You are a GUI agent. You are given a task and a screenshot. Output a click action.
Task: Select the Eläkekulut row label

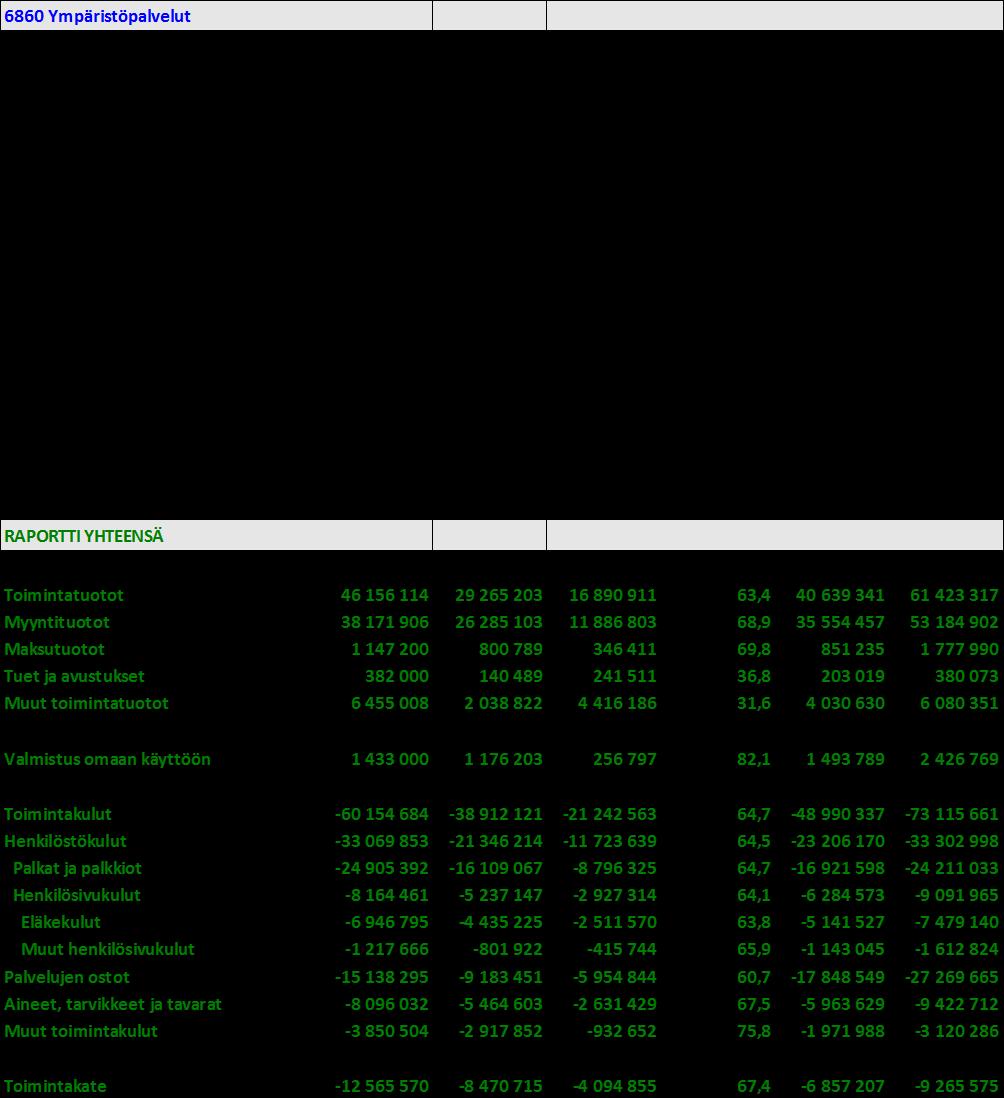pyautogui.click(x=61, y=922)
